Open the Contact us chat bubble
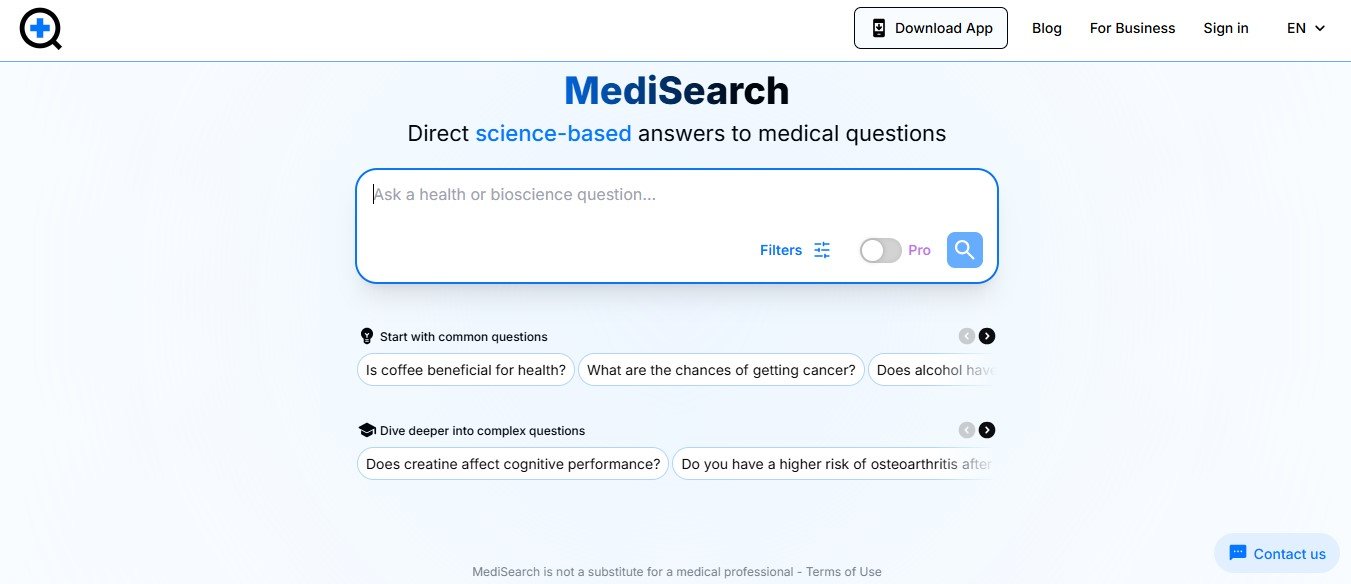This screenshot has width=1351, height=584. [x=1276, y=553]
